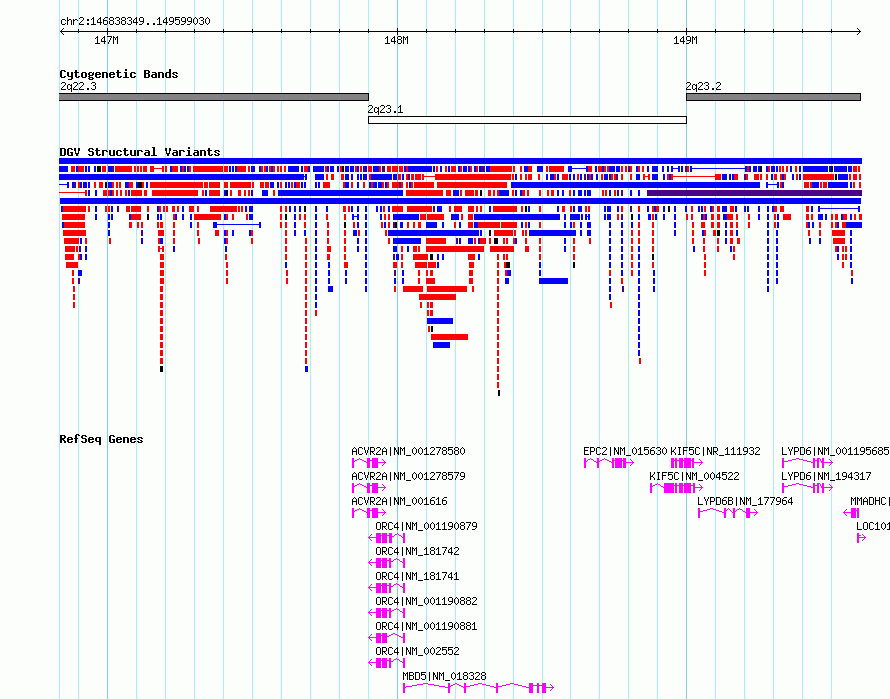Open the Cytogenetic Bands track title
Viewport: 890px width, 699px height.
click(x=119, y=74)
